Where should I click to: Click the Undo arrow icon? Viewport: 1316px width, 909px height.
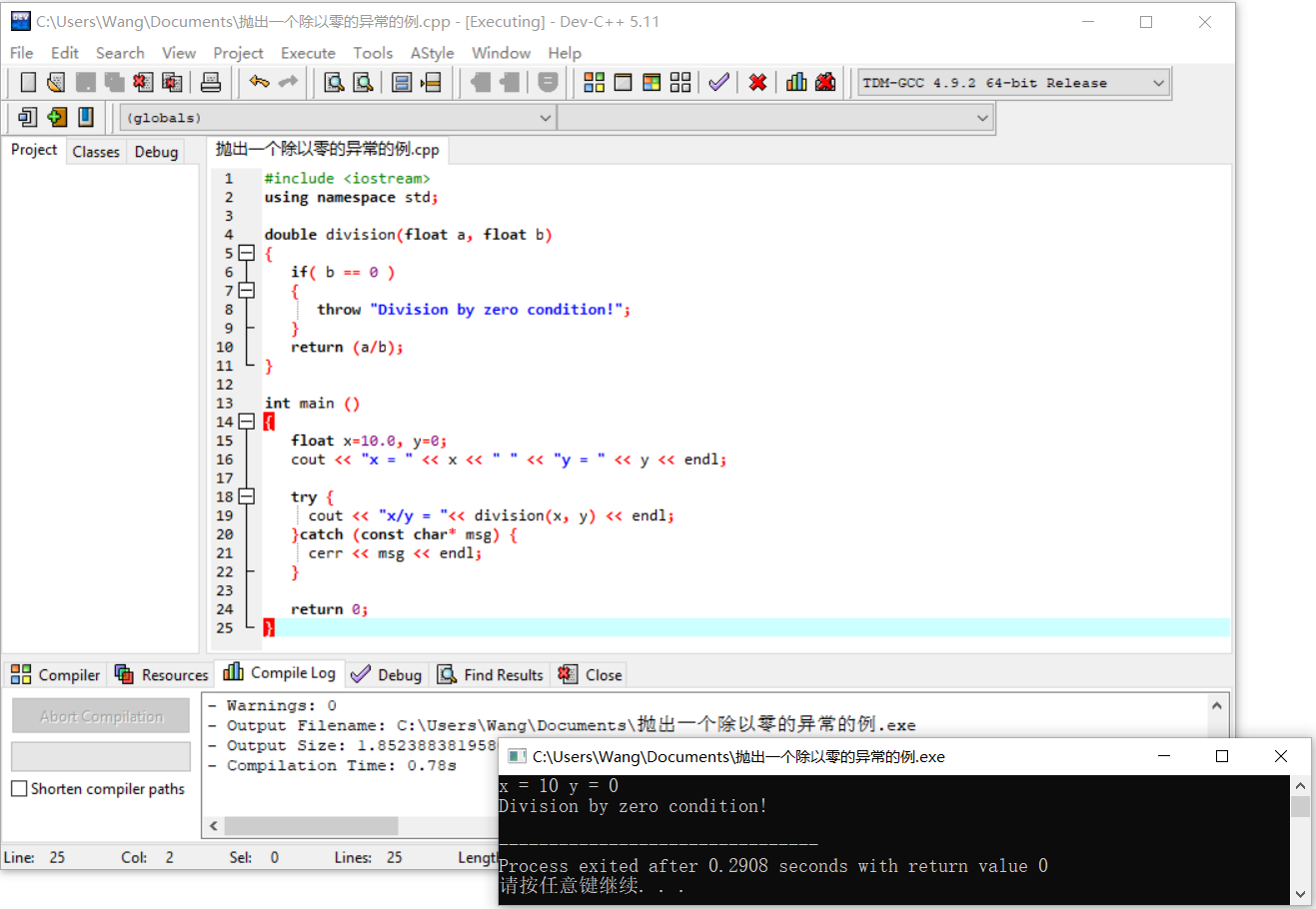pos(258,82)
